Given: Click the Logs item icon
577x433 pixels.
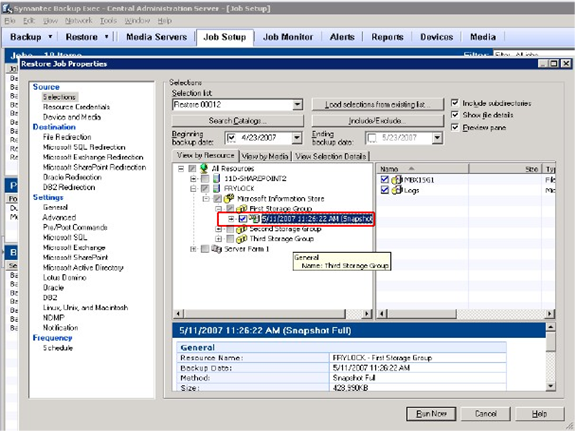Looking at the screenshot, I should 397,190.
